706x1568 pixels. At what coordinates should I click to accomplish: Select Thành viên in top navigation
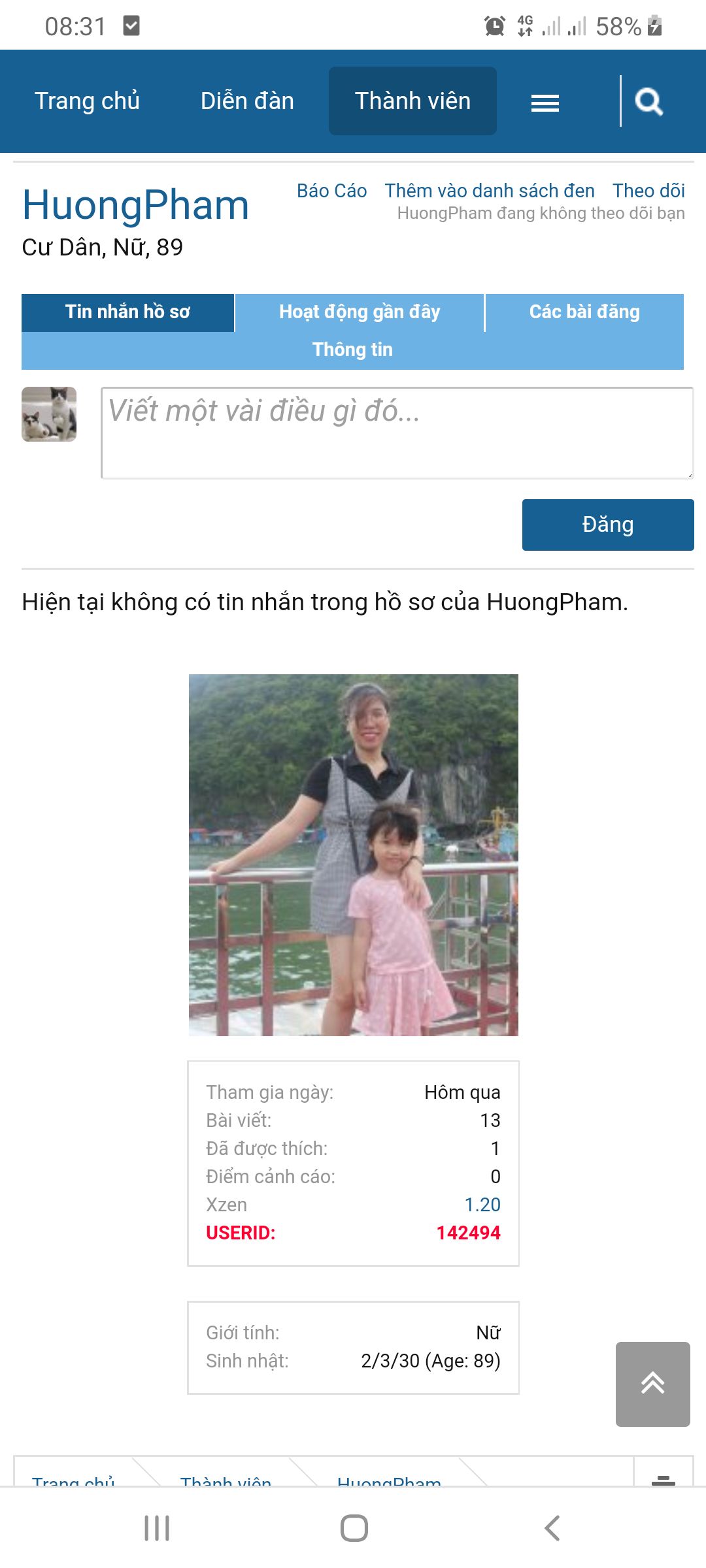pyautogui.click(x=412, y=101)
